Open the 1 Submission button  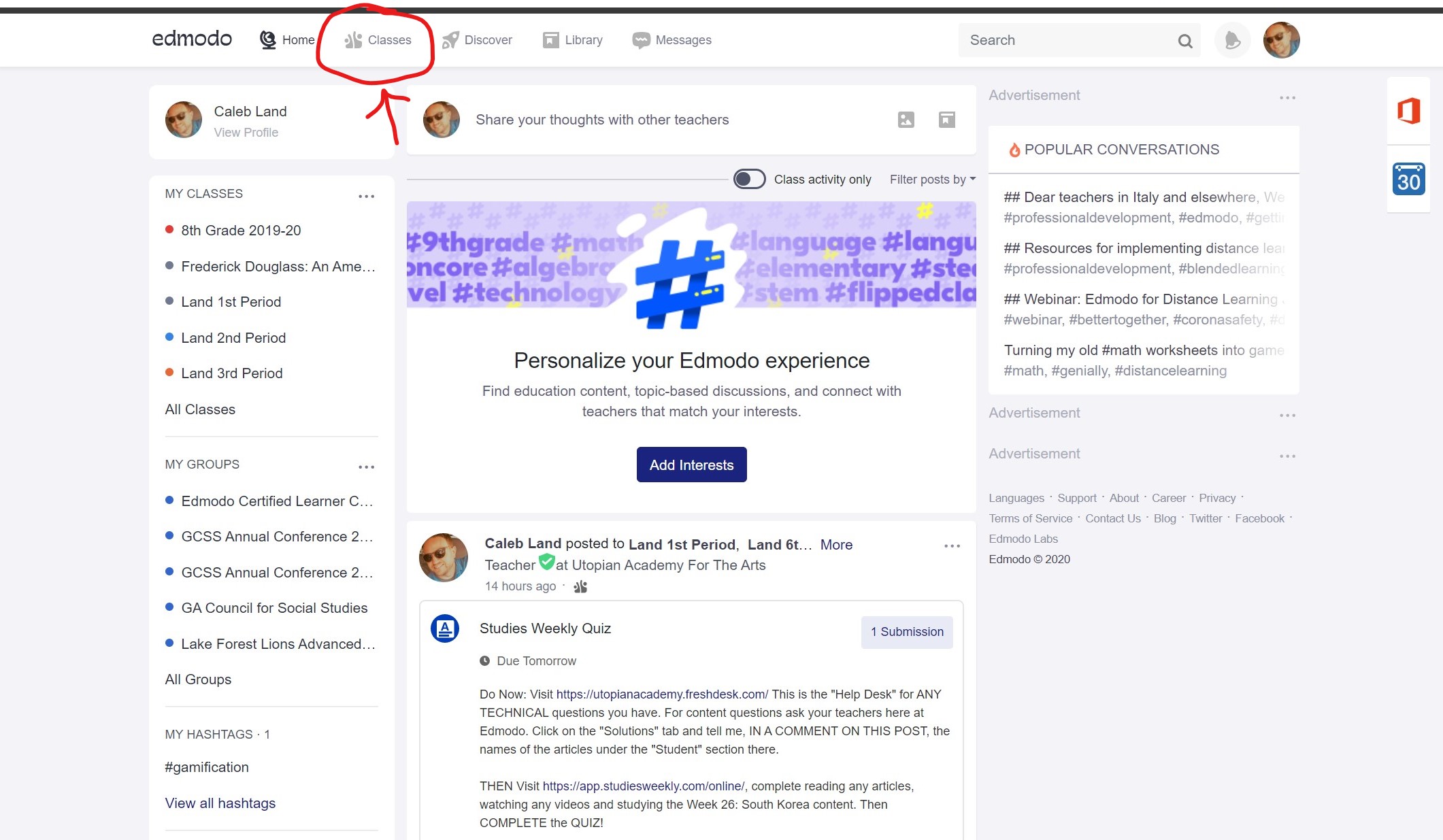(x=906, y=632)
